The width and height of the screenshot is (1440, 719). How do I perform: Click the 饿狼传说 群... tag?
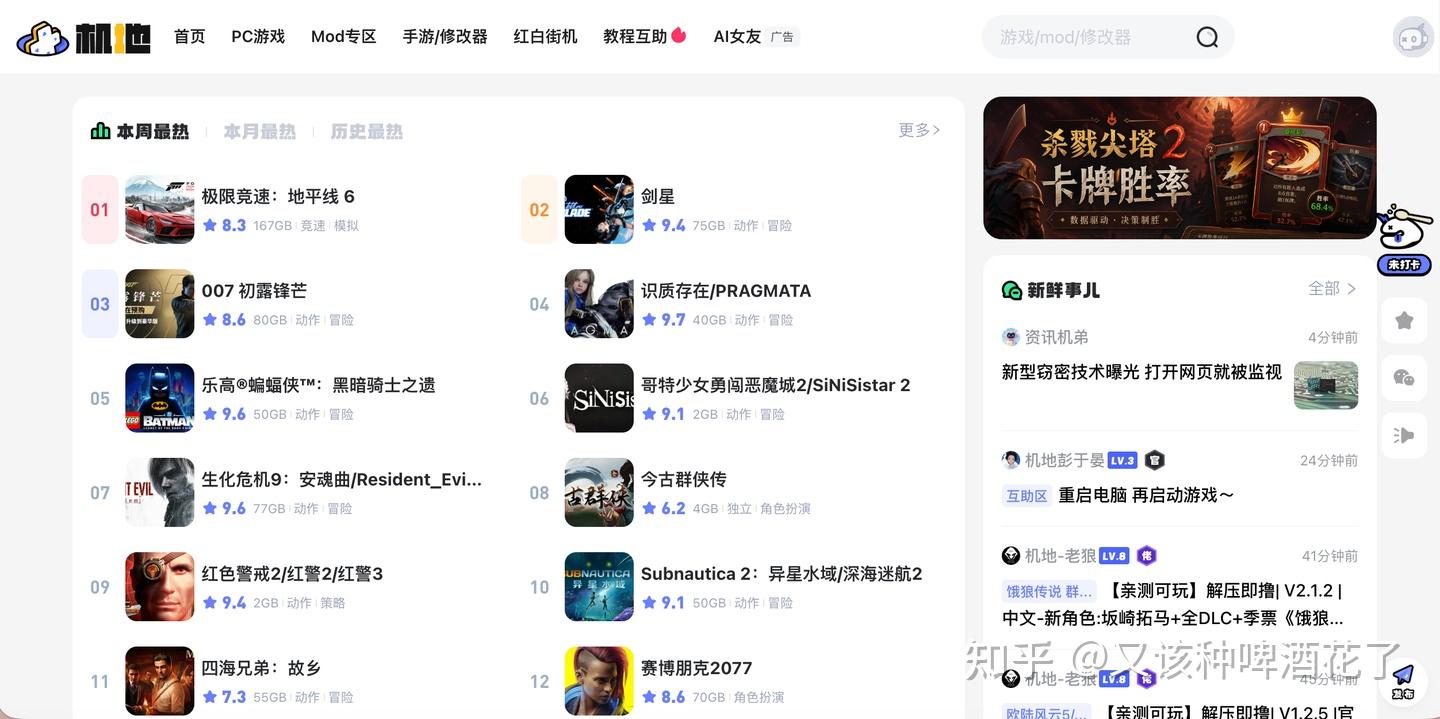tap(1049, 591)
